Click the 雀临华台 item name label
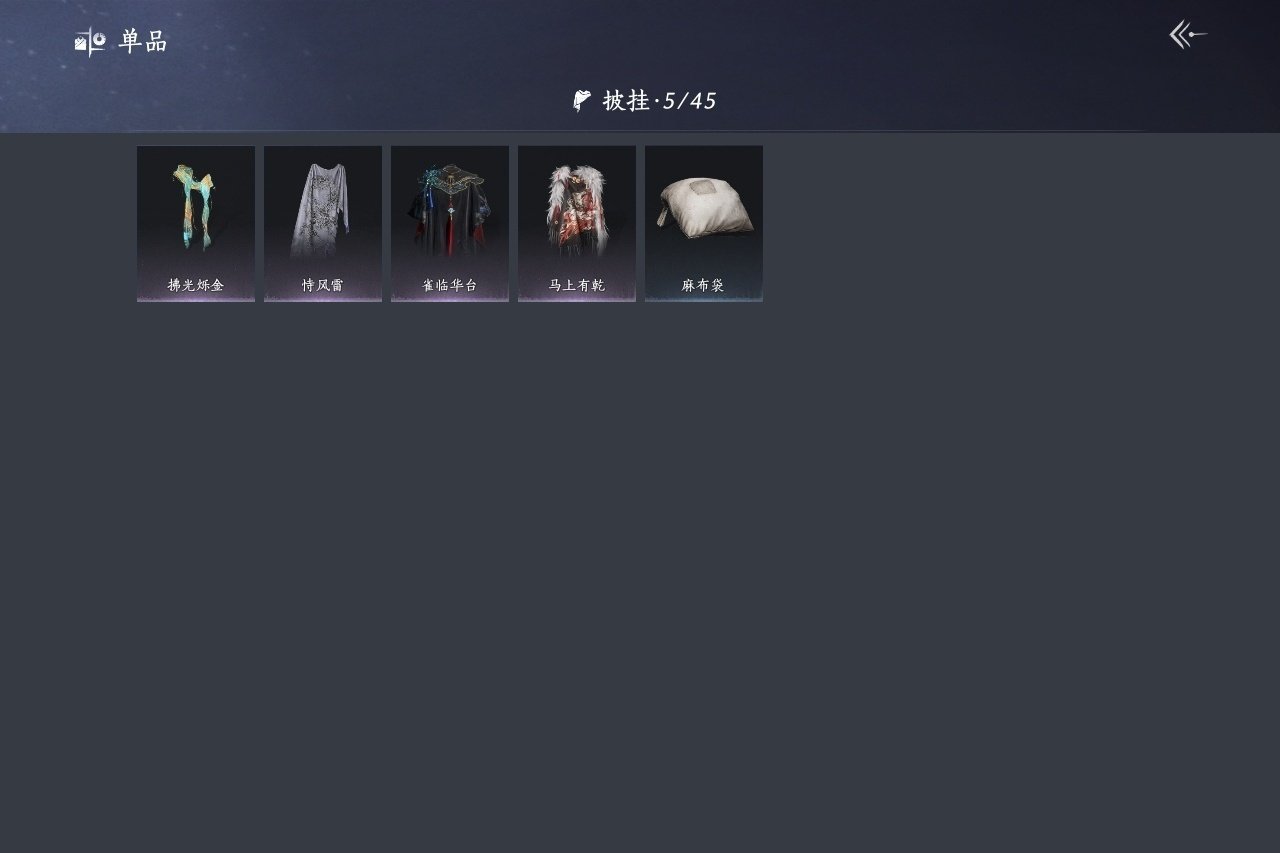1280x853 pixels. pyautogui.click(x=449, y=285)
